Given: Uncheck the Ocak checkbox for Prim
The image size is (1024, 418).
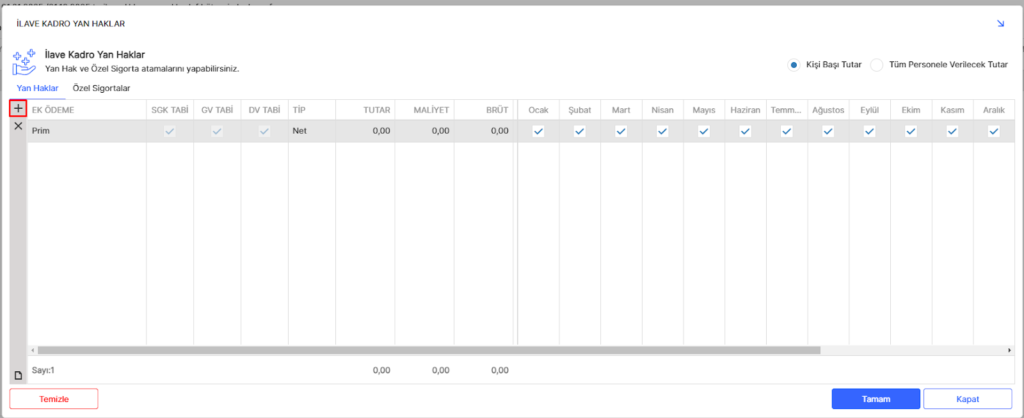Looking at the screenshot, I should (x=538, y=131).
